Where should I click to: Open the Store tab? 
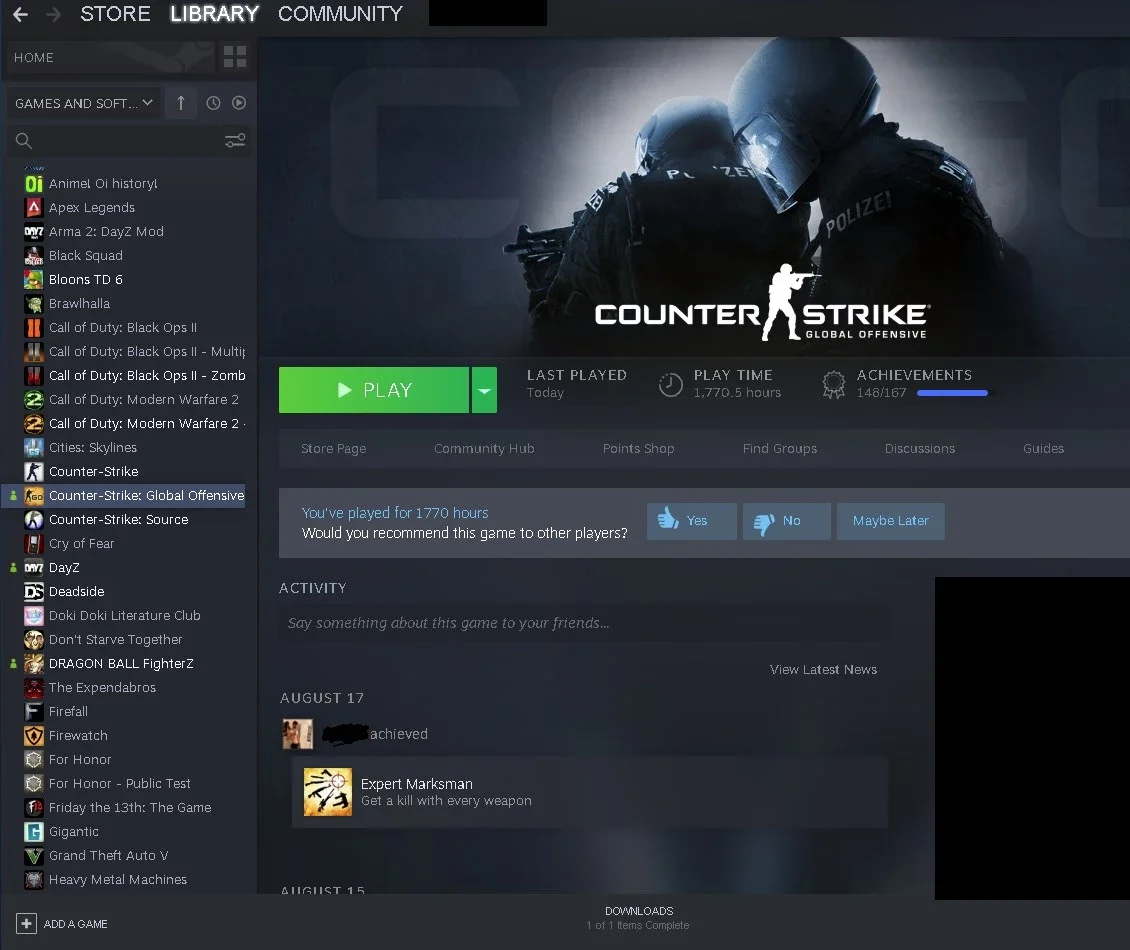pyautogui.click(x=115, y=14)
